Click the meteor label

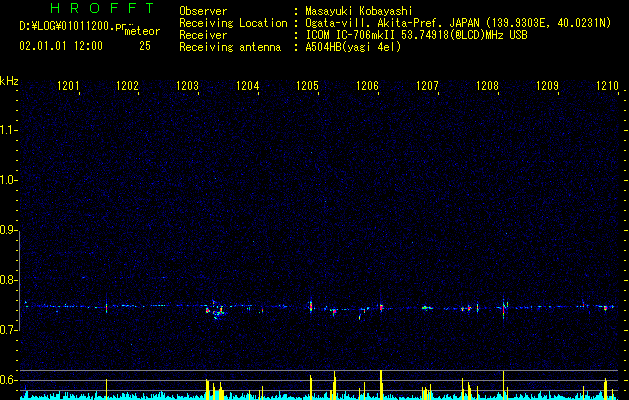point(142,31)
